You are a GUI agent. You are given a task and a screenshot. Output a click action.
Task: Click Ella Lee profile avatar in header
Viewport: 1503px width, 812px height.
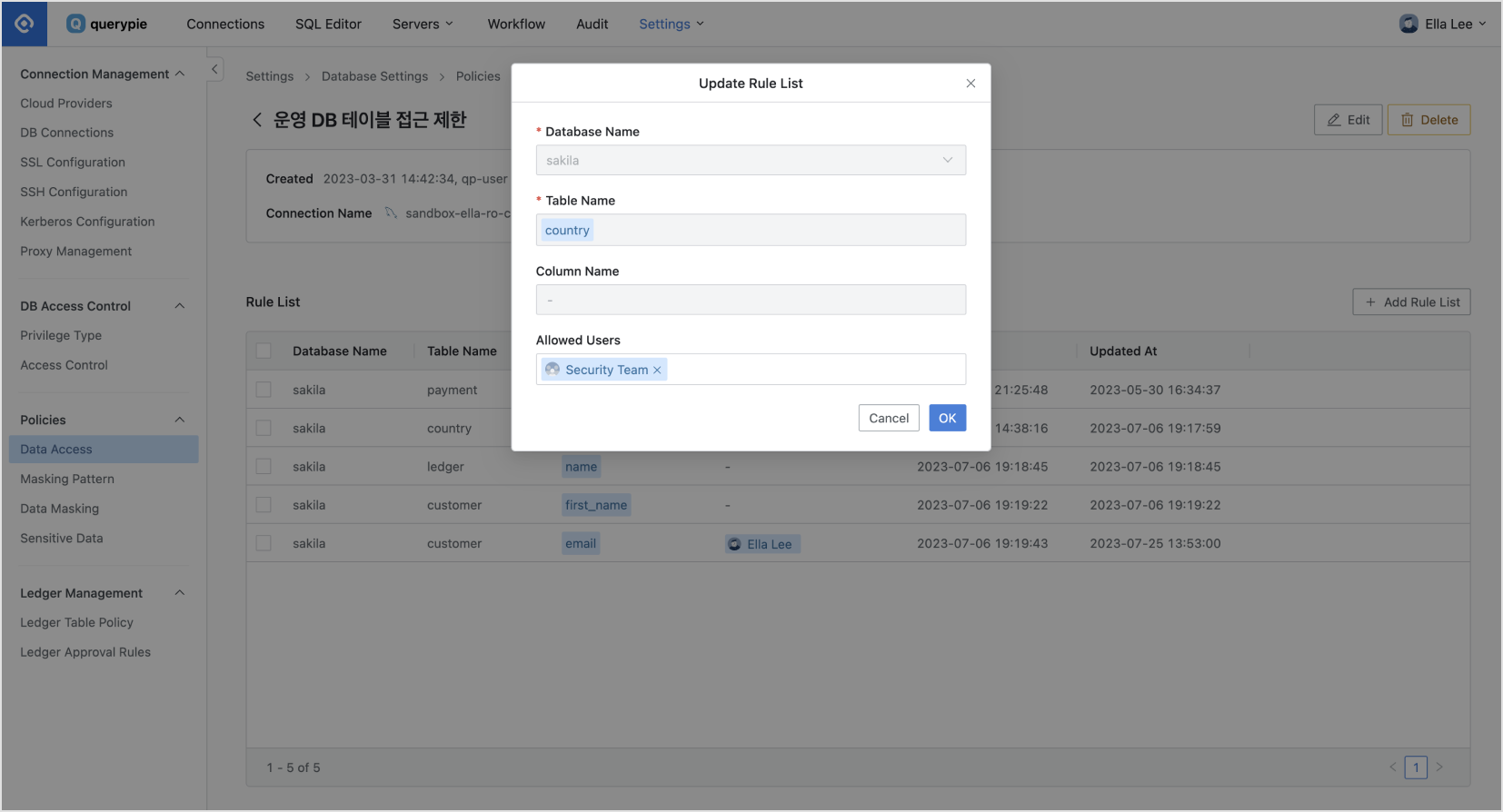[x=1408, y=24]
